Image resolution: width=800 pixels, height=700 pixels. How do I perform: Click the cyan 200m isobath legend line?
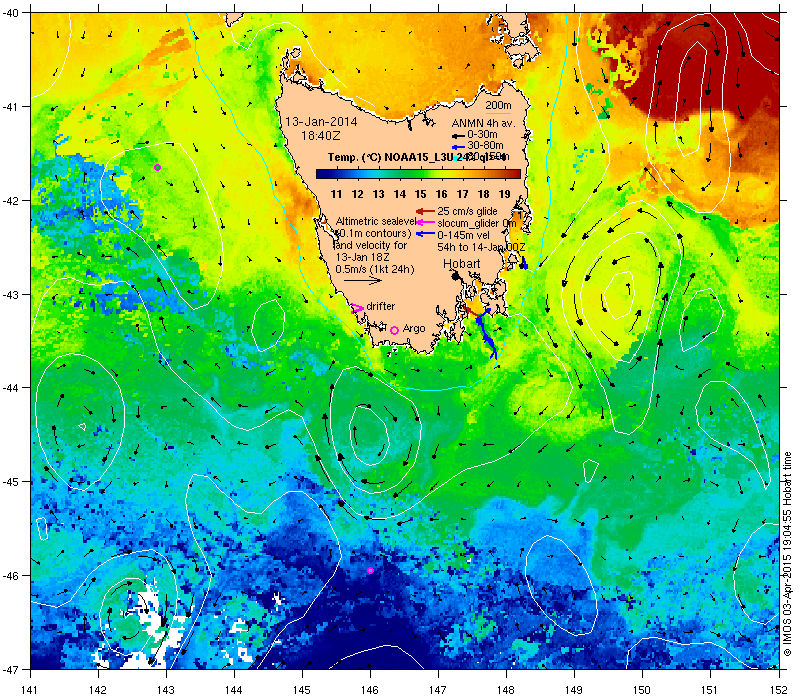(498, 113)
